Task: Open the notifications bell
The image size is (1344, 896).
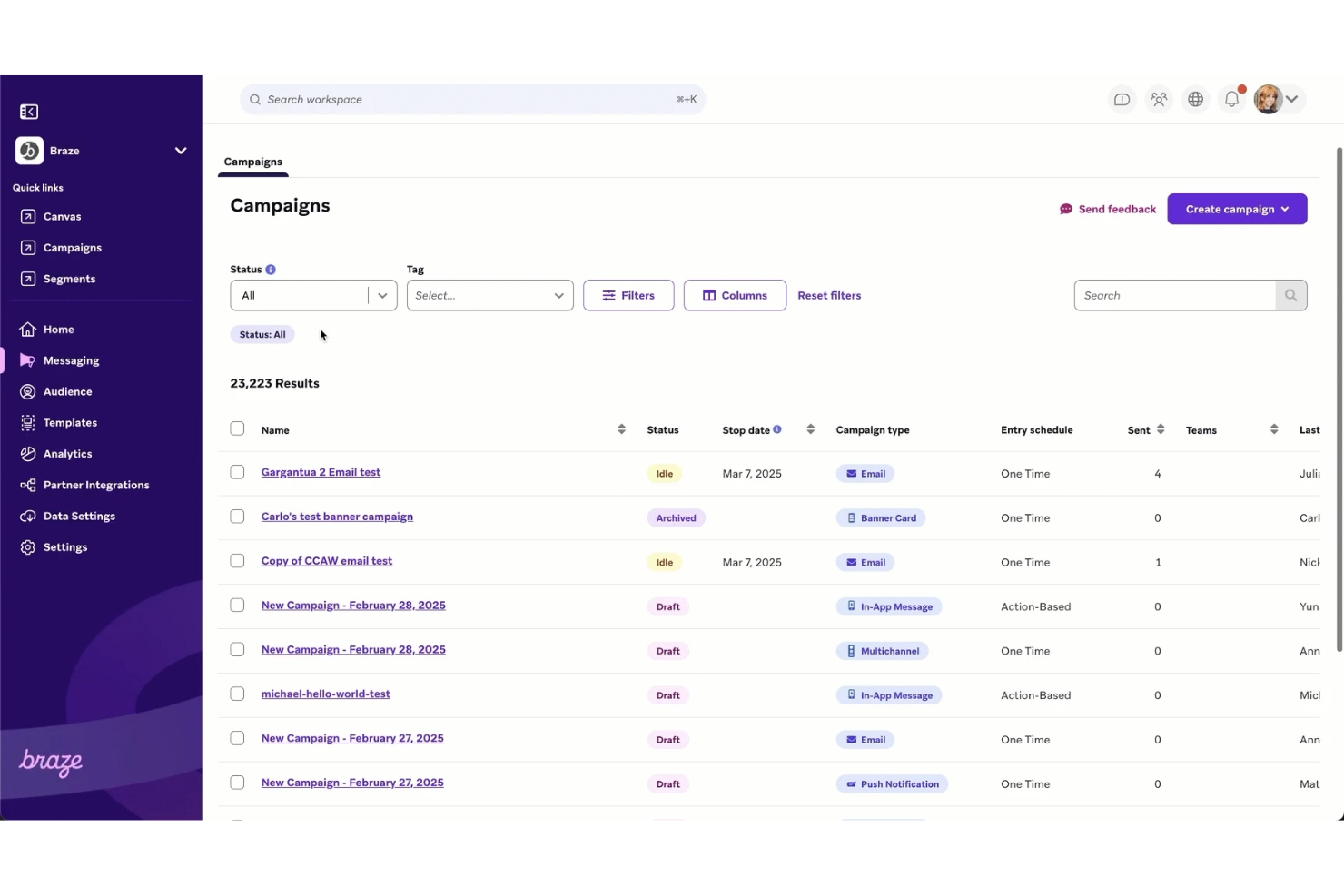Action: tap(1231, 99)
